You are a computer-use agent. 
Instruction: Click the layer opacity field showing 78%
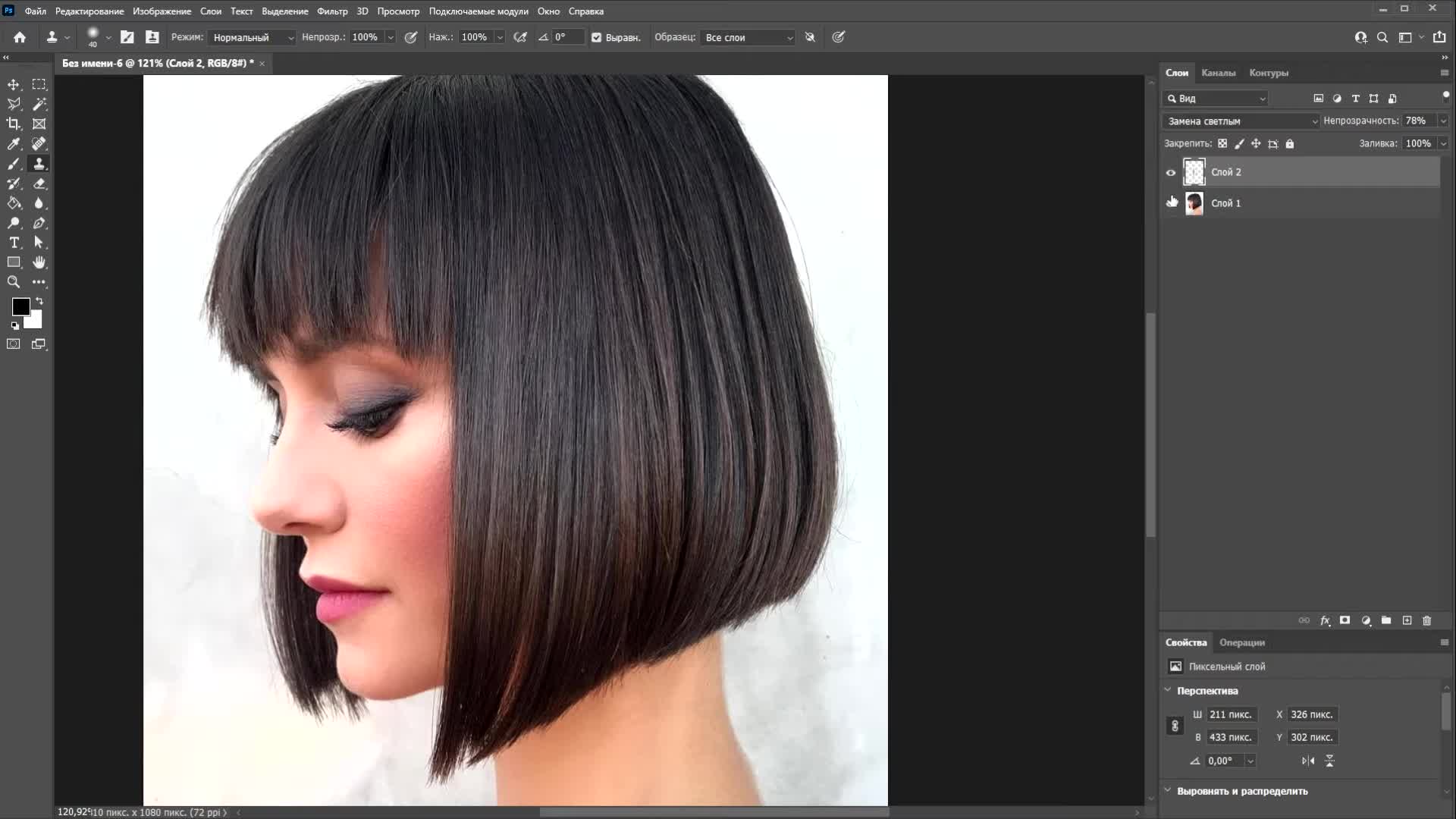coord(1416,121)
